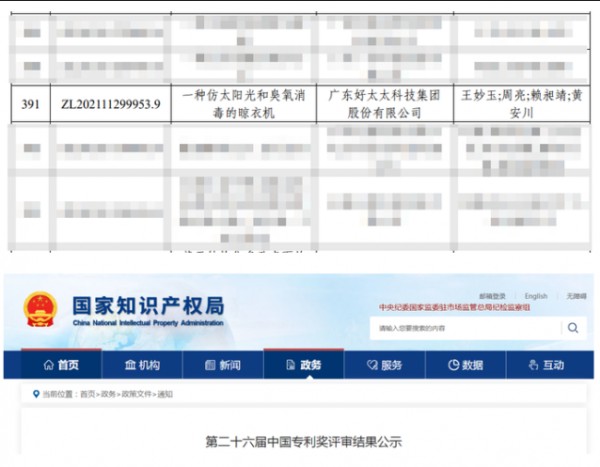This screenshot has width=600, height=467.
Task: Click the 国家知识产权局 site title
Action: [x=148, y=306]
